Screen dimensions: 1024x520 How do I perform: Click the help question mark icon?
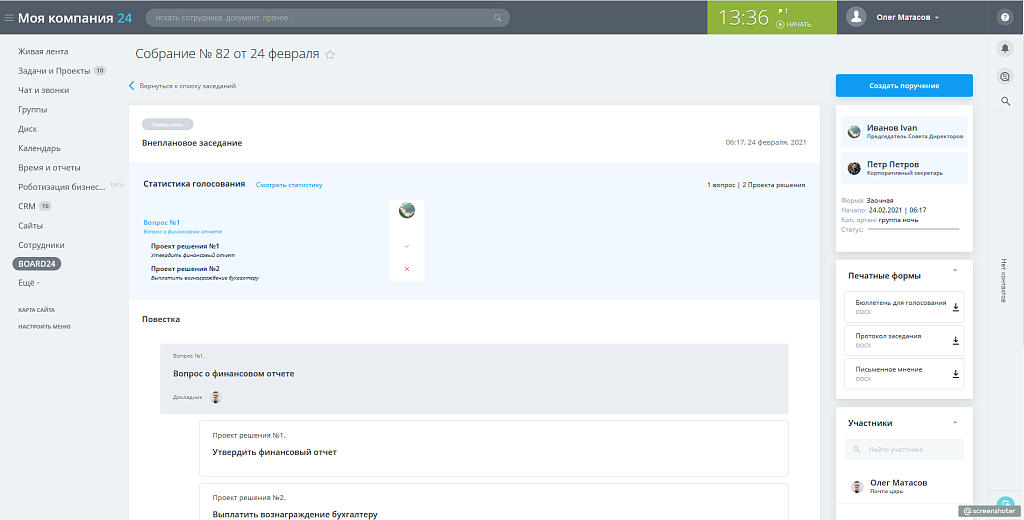point(1005,18)
